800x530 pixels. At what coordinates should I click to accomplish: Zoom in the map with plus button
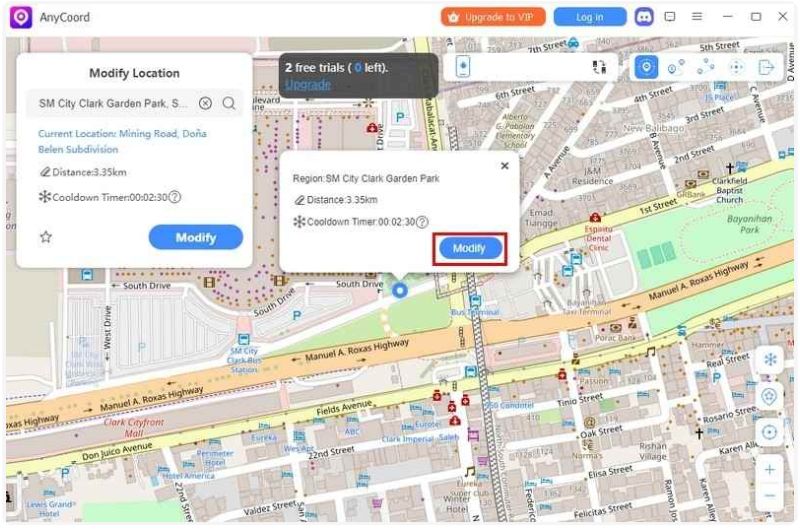[769, 469]
